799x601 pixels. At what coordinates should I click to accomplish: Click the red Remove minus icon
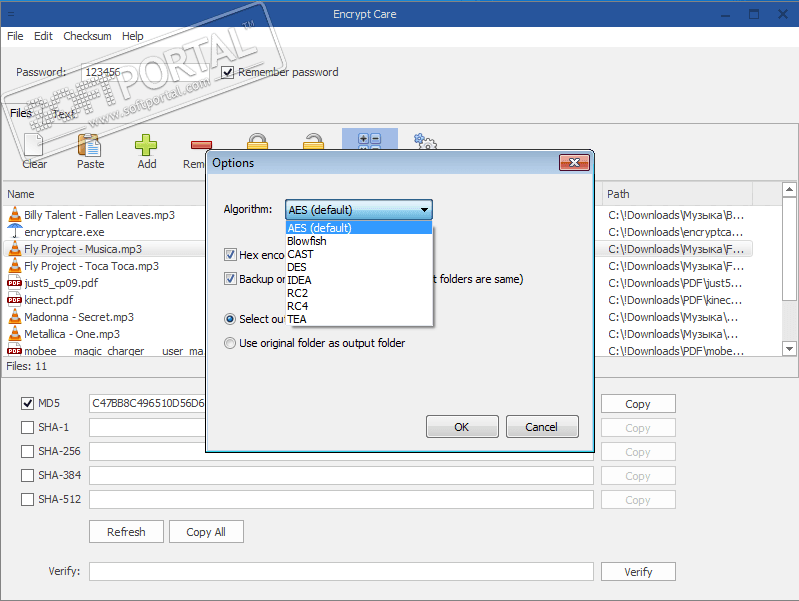click(201, 145)
